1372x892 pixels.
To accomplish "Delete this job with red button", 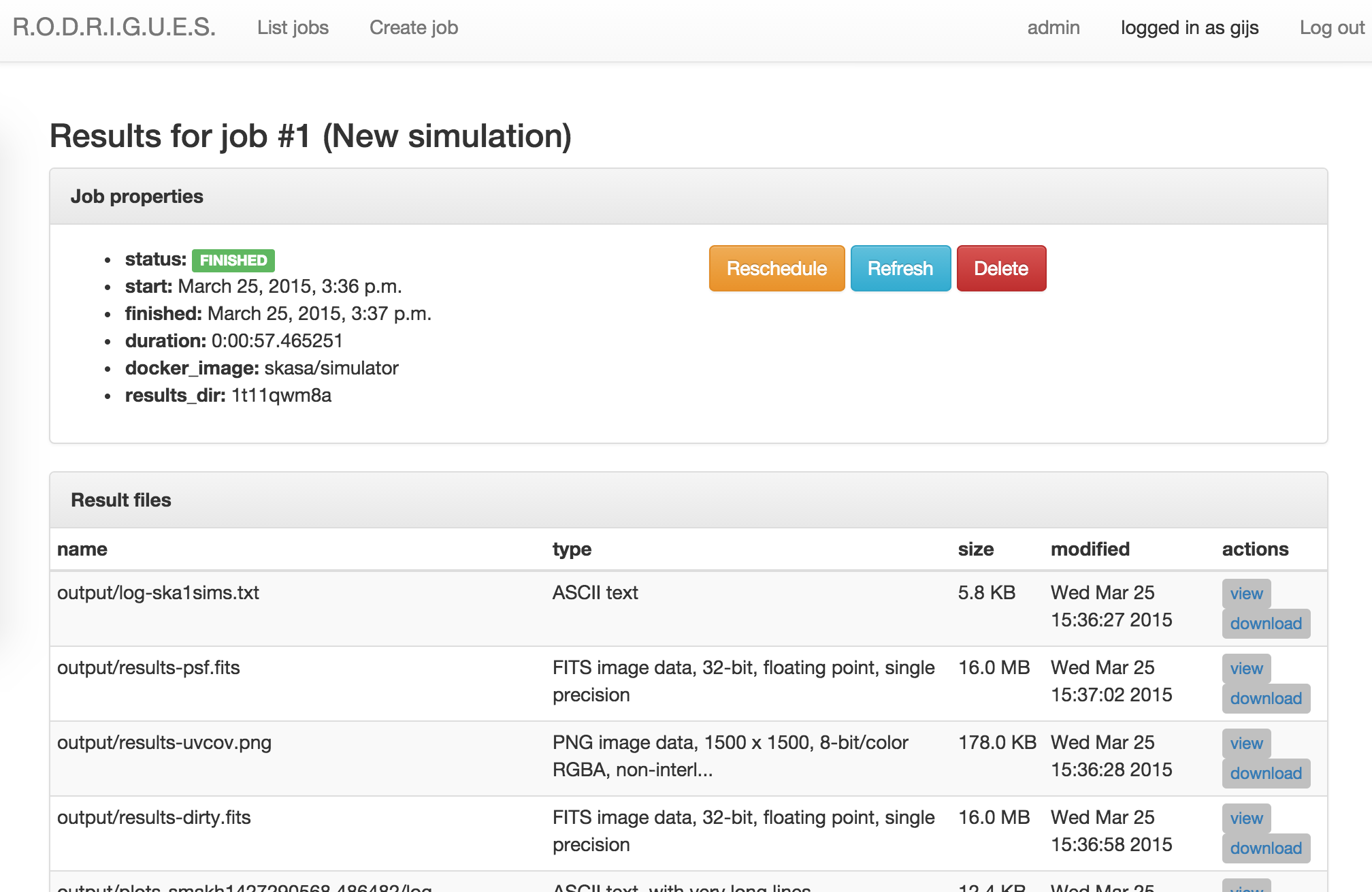I will click(1000, 268).
